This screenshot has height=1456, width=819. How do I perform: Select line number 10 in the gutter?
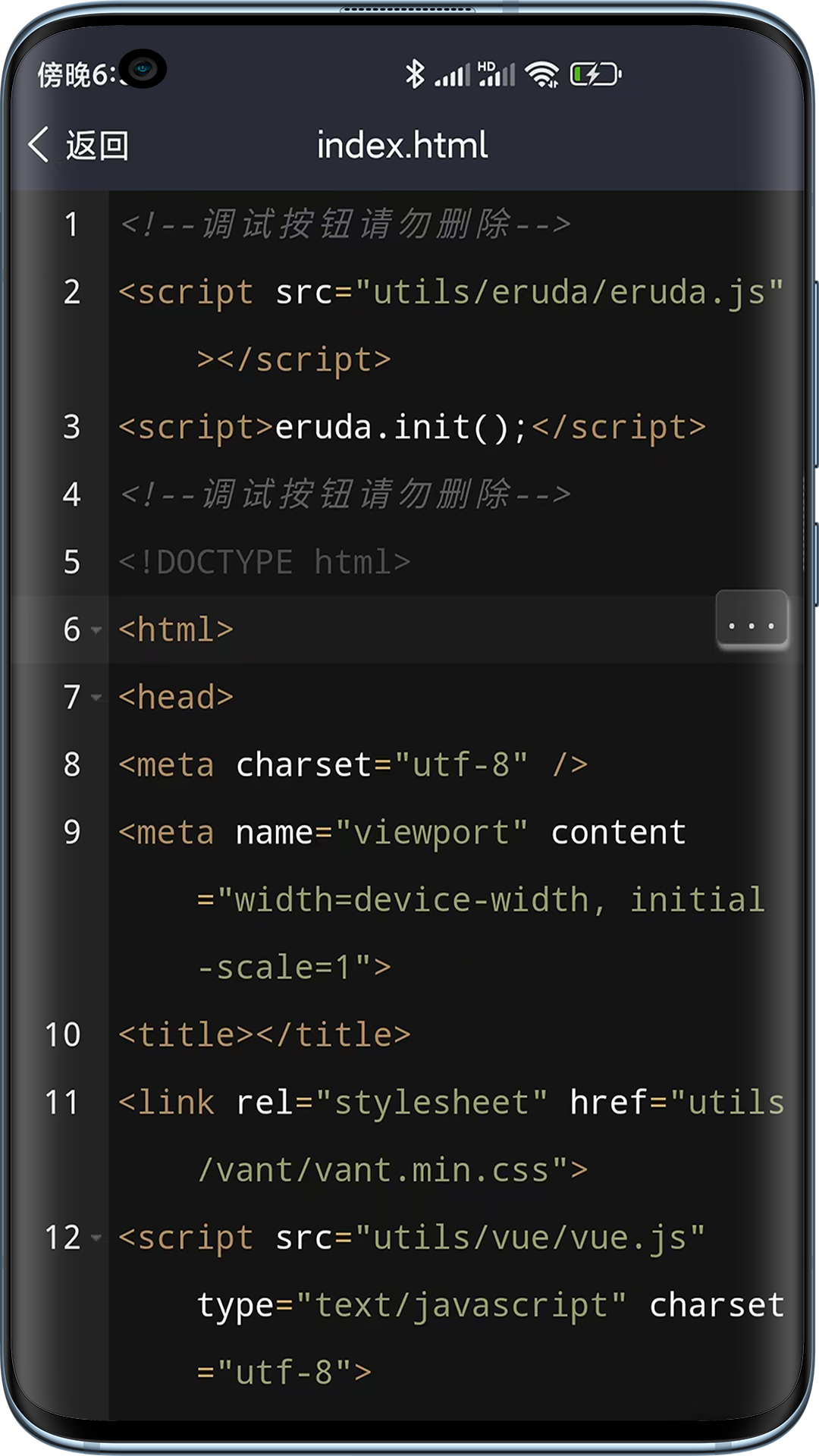[x=62, y=1035]
